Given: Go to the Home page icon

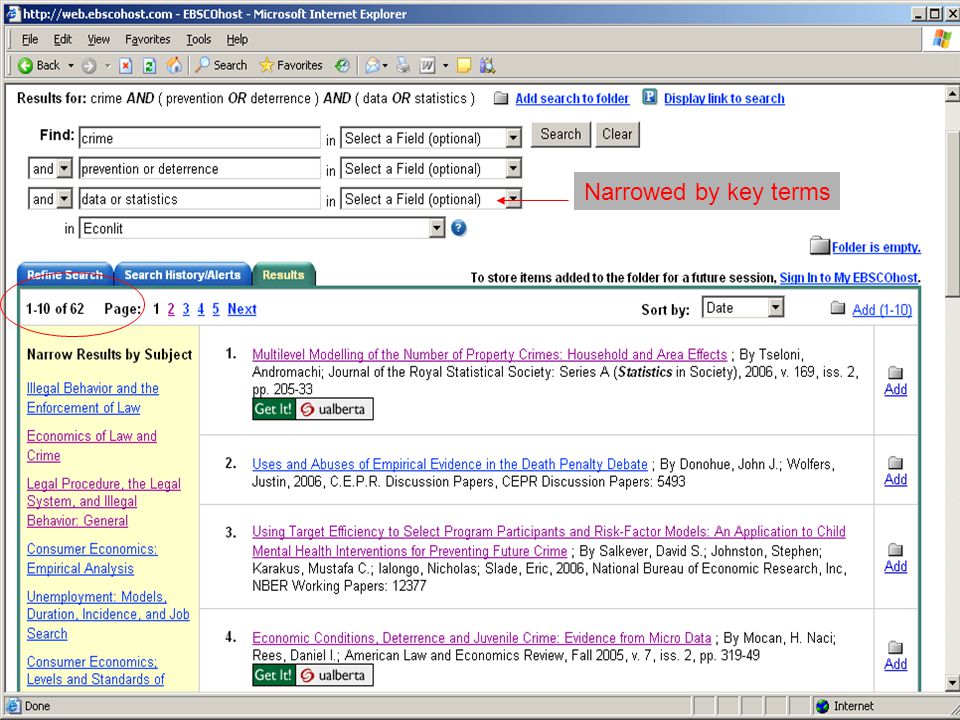Looking at the screenshot, I should tap(174, 66).
